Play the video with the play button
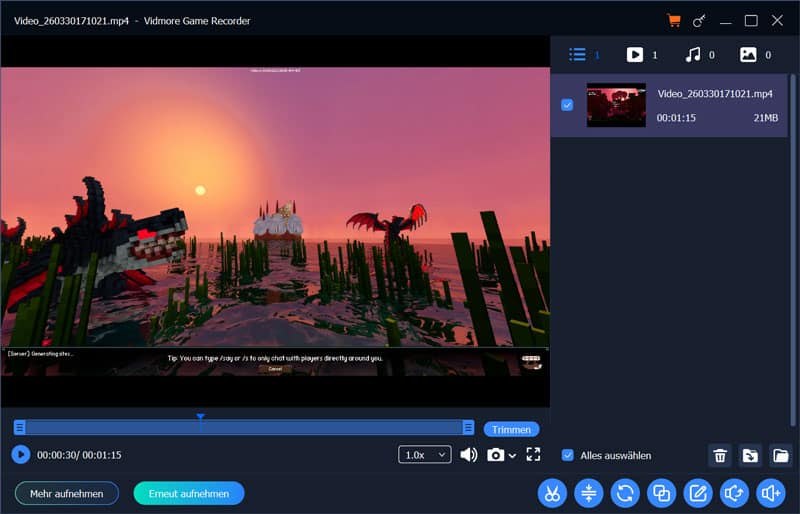The width and height of the screenshot is (800, 514). [21, 455]
